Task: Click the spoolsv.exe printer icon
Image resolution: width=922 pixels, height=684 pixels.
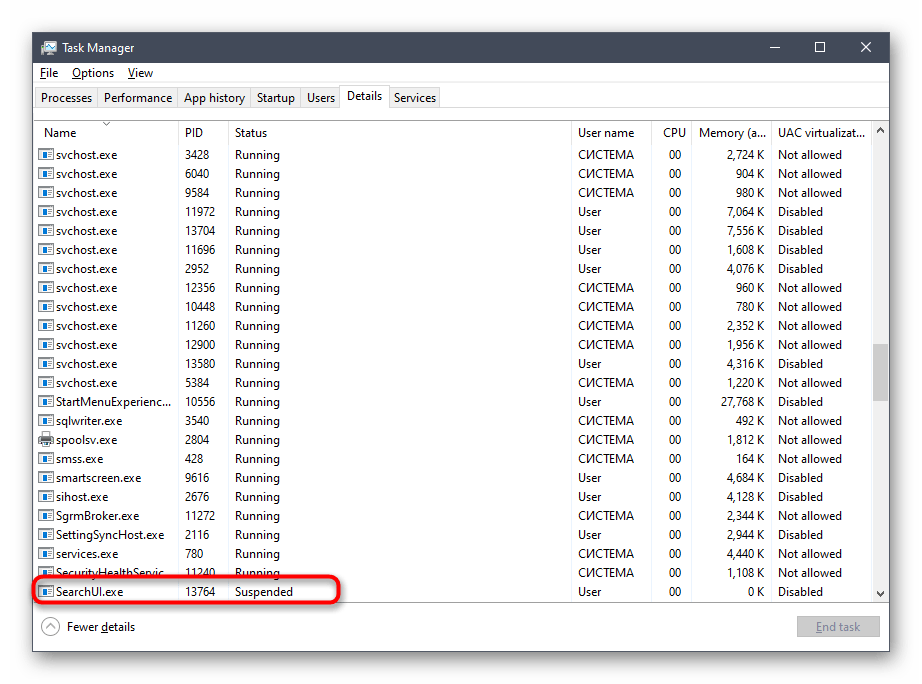Action: (46, 440)
